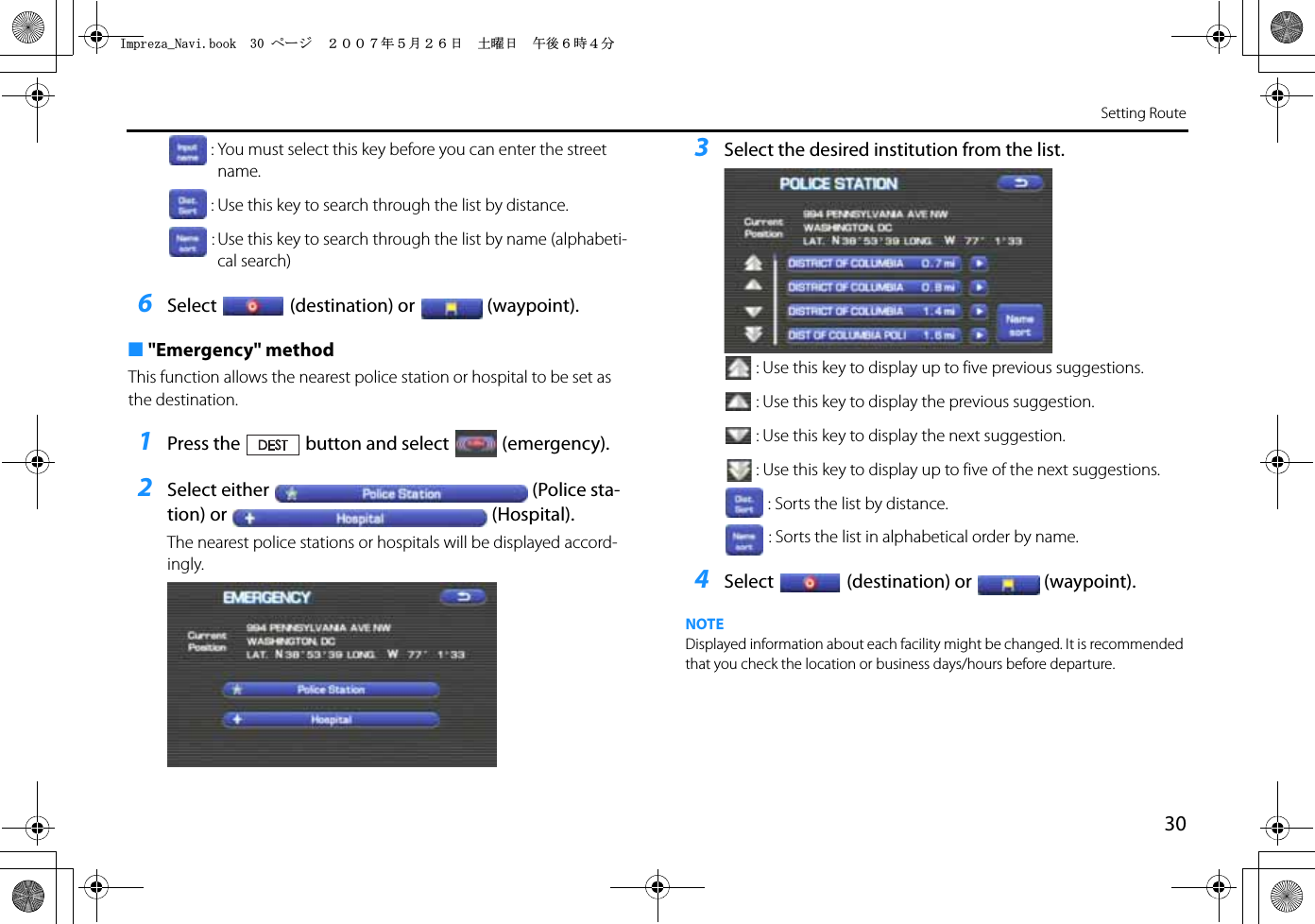Click the page number 30
The image size is (1315, 924).
click(x=1175, y=824)
